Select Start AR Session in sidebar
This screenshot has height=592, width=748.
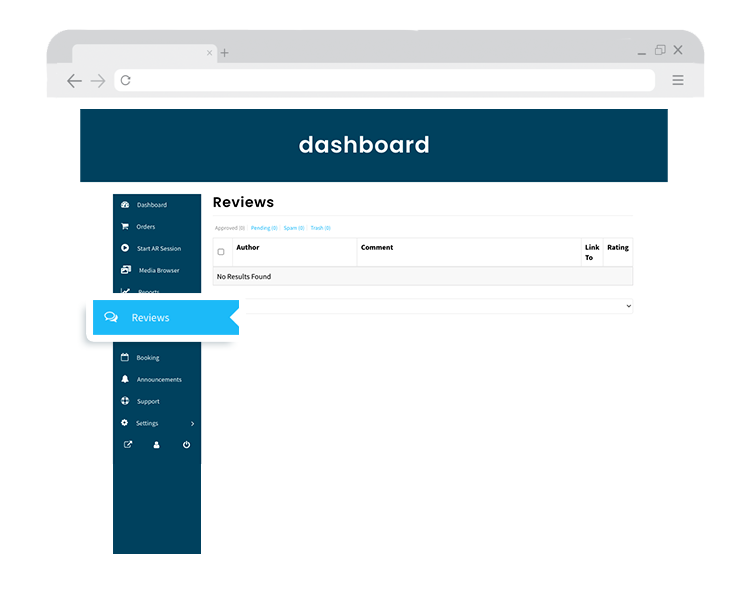[x=157, y=249]
